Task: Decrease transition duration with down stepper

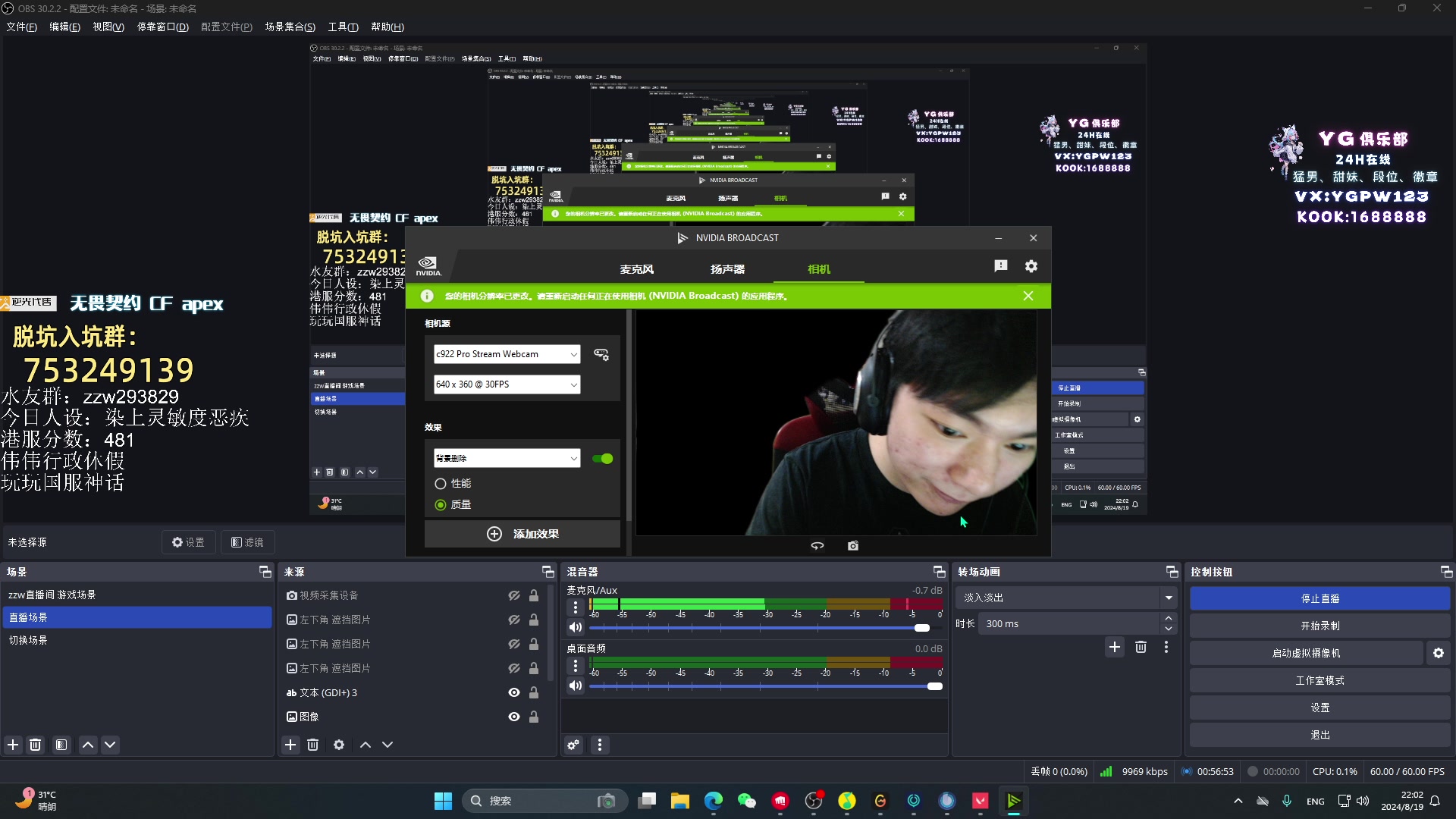Action: pyautogui.click(x=1169, y=629)
